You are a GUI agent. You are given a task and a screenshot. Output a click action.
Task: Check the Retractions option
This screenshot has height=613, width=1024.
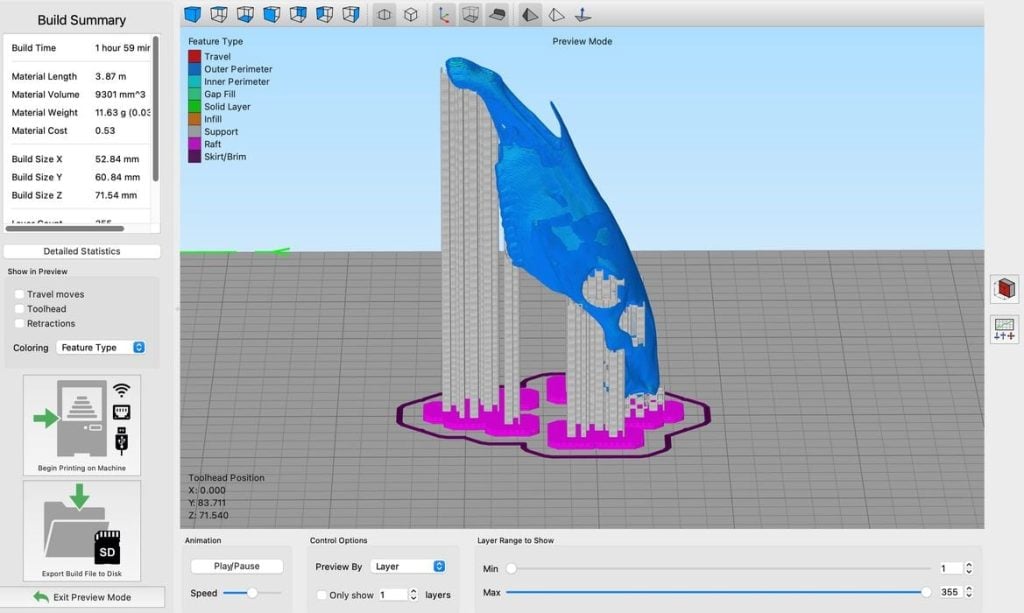[20, 324]
